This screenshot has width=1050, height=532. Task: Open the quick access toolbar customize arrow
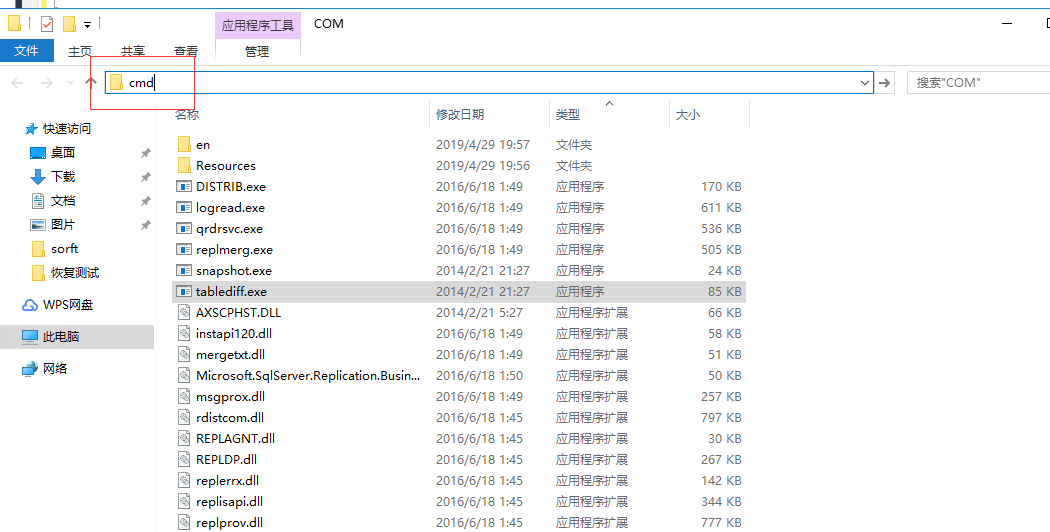point(87,25)
